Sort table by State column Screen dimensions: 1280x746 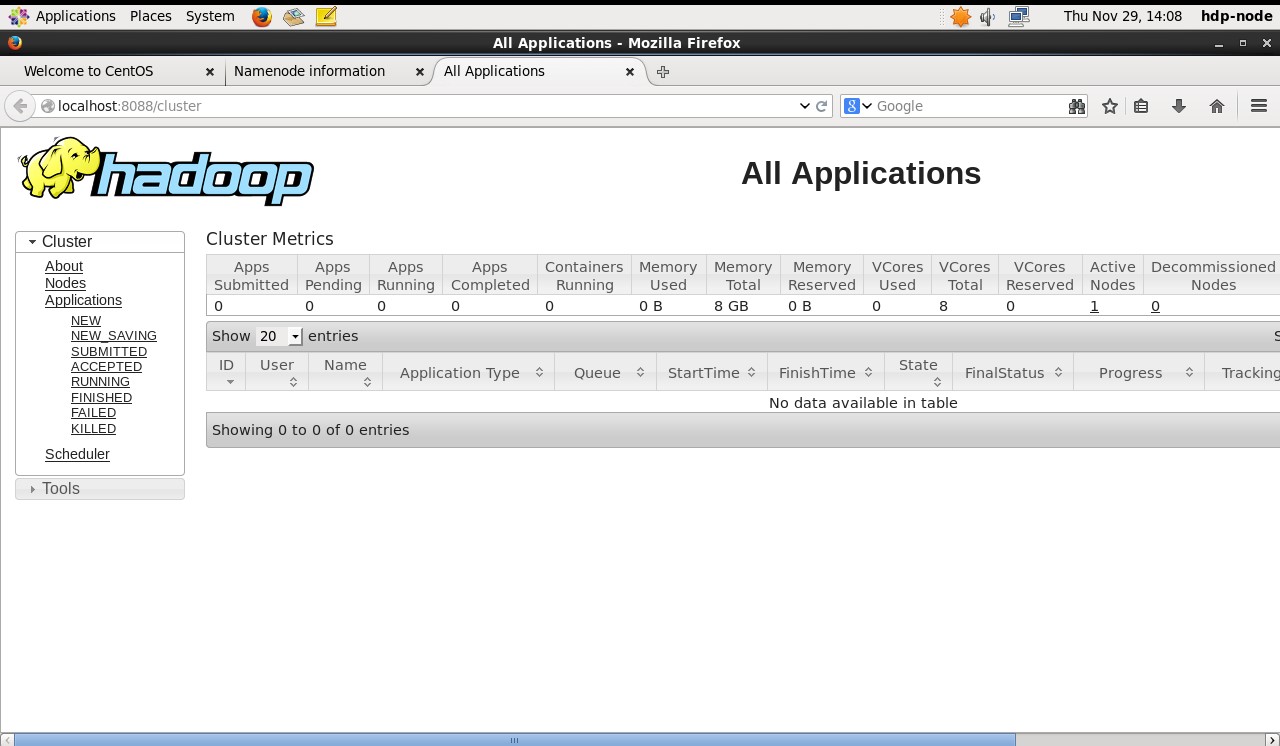click(x=918, y=372)
